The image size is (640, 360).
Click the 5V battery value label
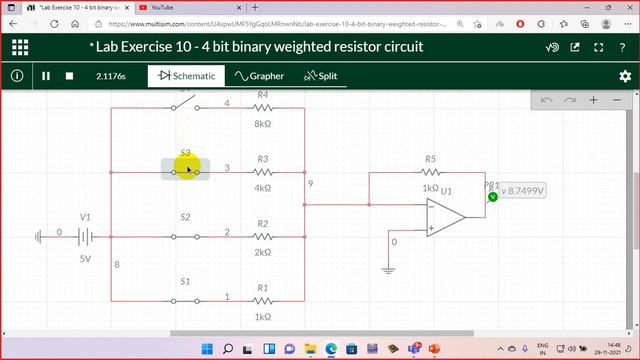(x=85, y=259)
